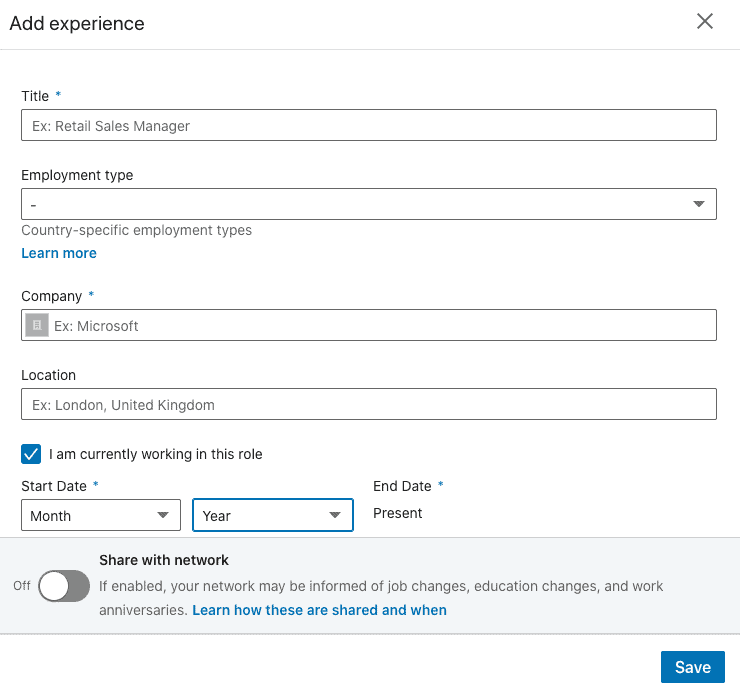Click the End Date label

click(x=402, y=486)
